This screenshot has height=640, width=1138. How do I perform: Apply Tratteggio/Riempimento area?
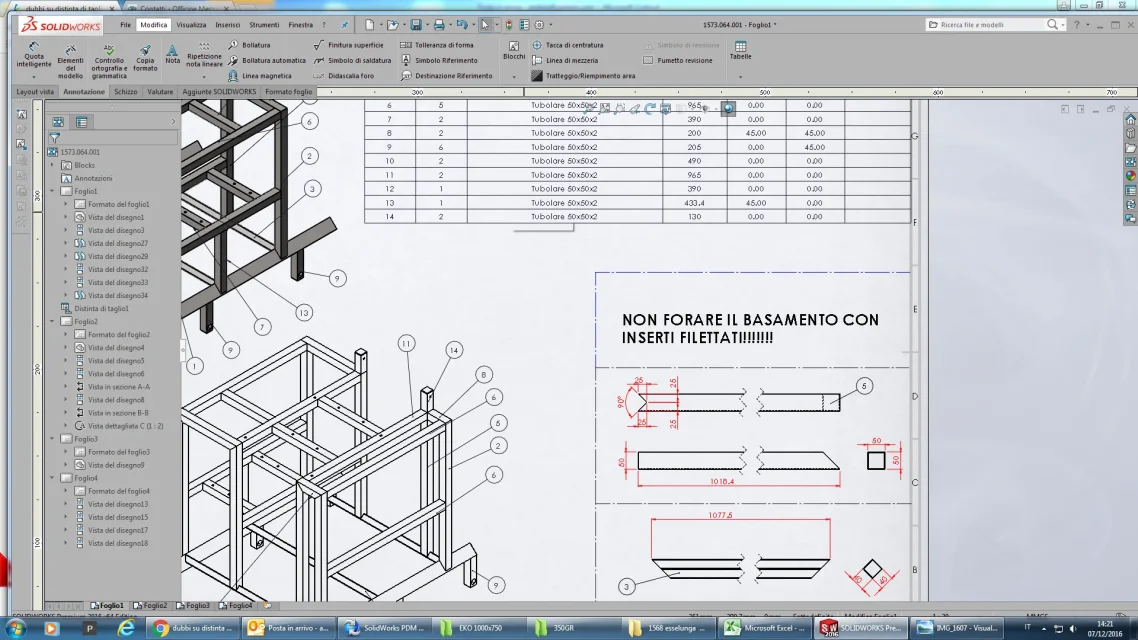[584, 75]
